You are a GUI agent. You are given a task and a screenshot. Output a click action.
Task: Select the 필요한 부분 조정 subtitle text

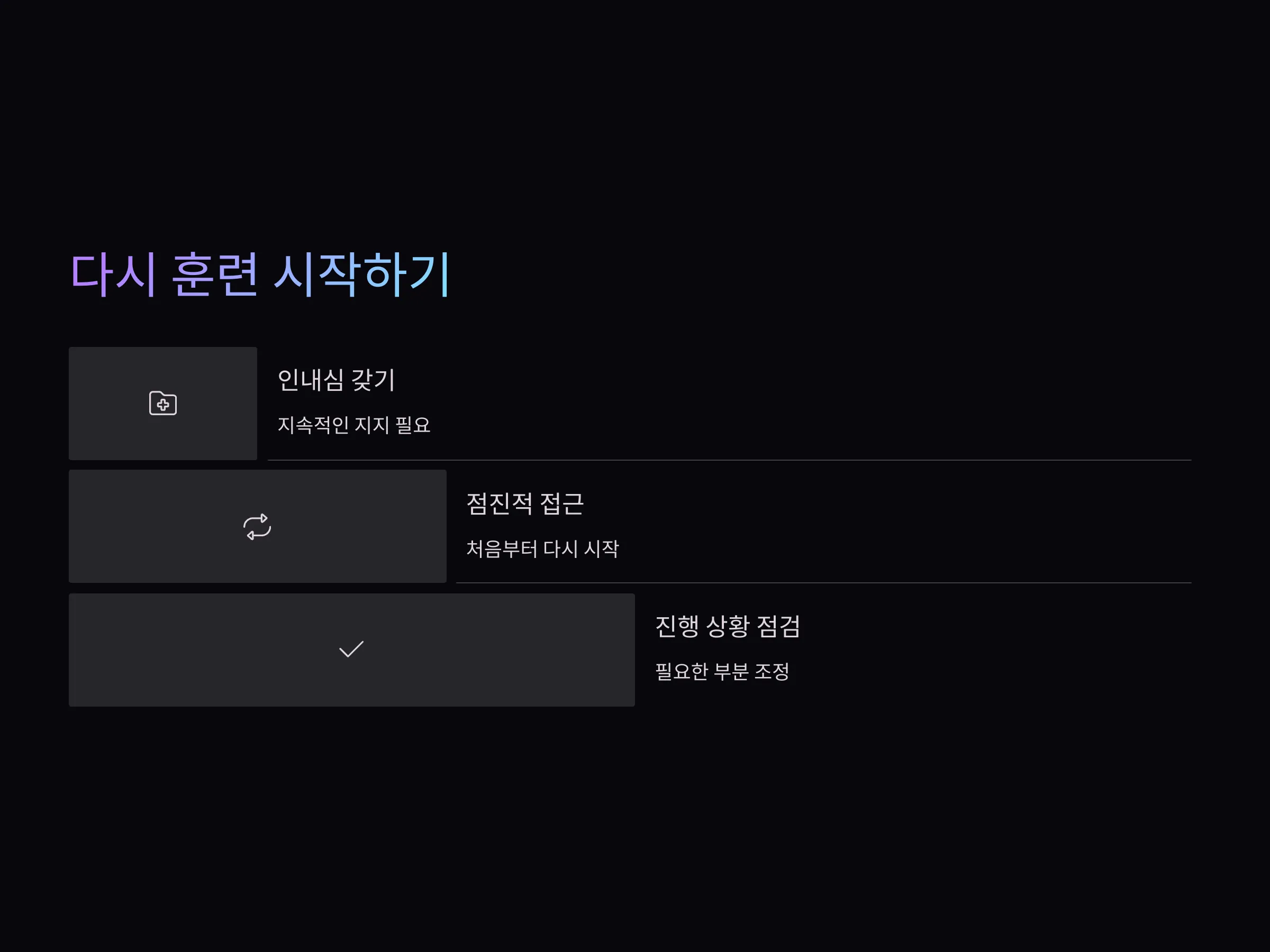pos(722,671)
